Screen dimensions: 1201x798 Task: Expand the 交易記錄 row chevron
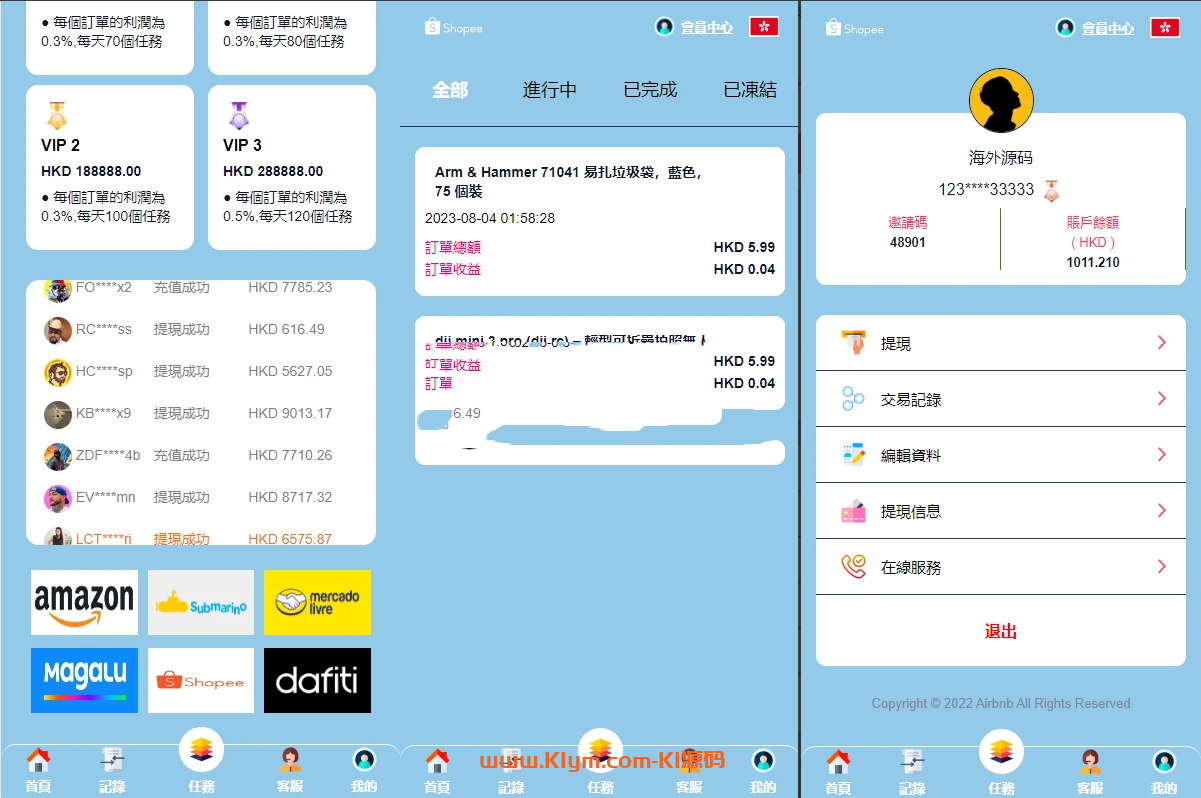pyautogui.click(x=1162, y=399)
